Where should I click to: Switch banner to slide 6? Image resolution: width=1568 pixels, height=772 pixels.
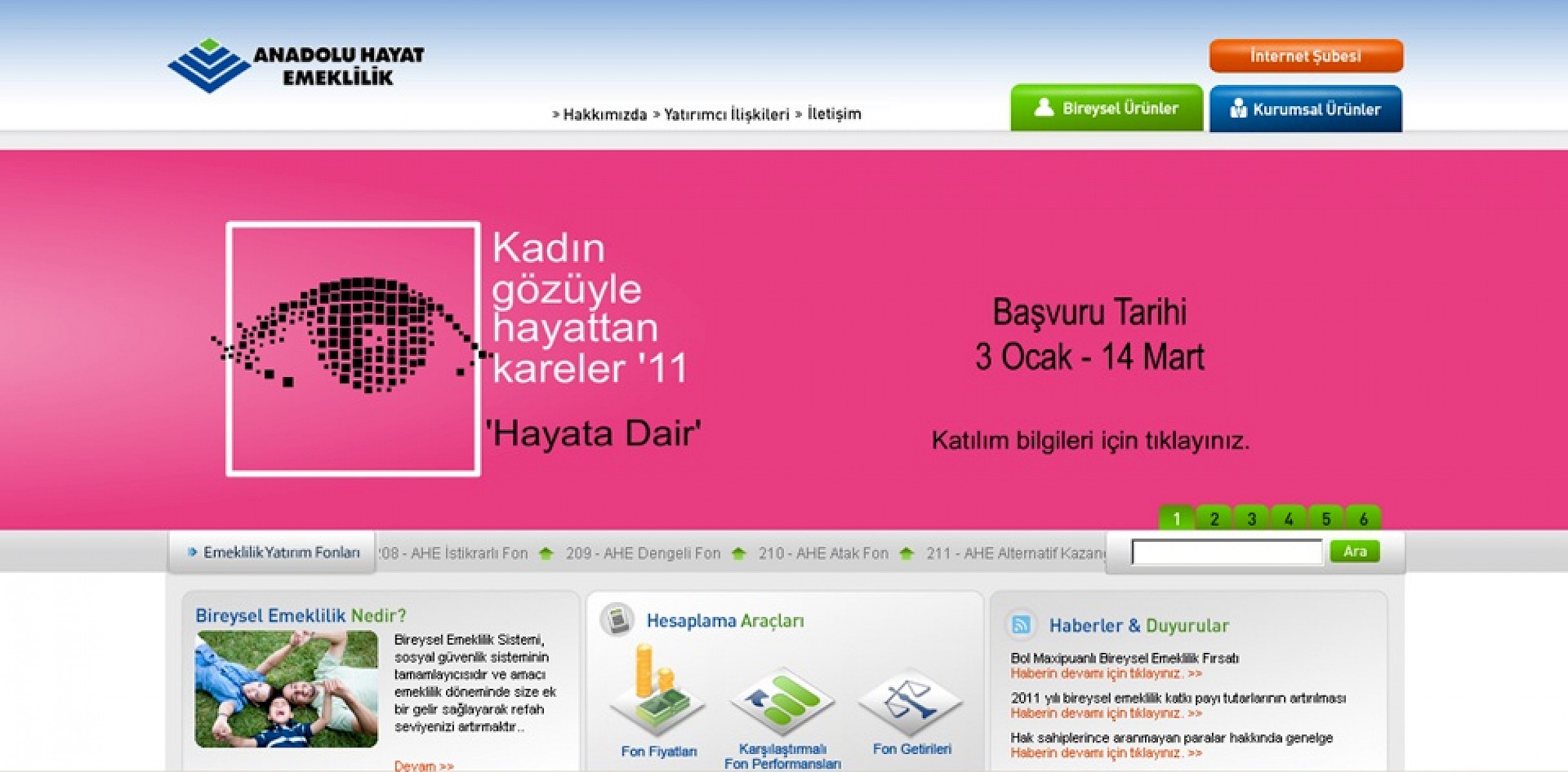(1363, 519)
